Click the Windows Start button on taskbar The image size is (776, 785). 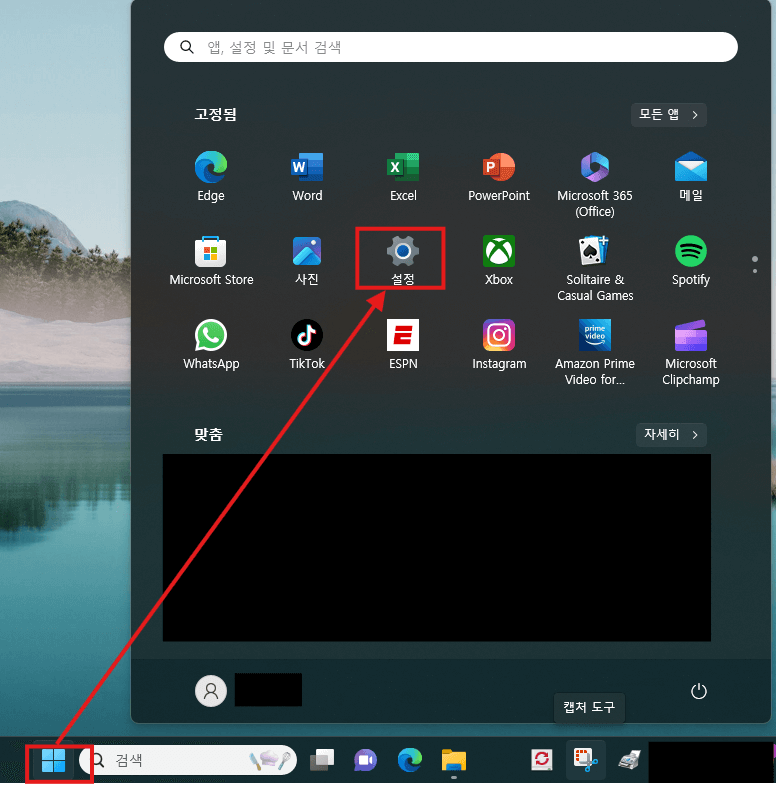point(54,760)
